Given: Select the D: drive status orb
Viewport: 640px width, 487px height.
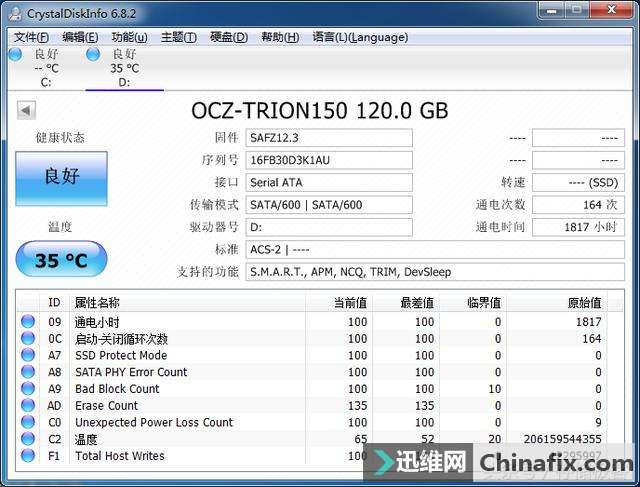Looking at the screenshot, I should tap(93, 54).
